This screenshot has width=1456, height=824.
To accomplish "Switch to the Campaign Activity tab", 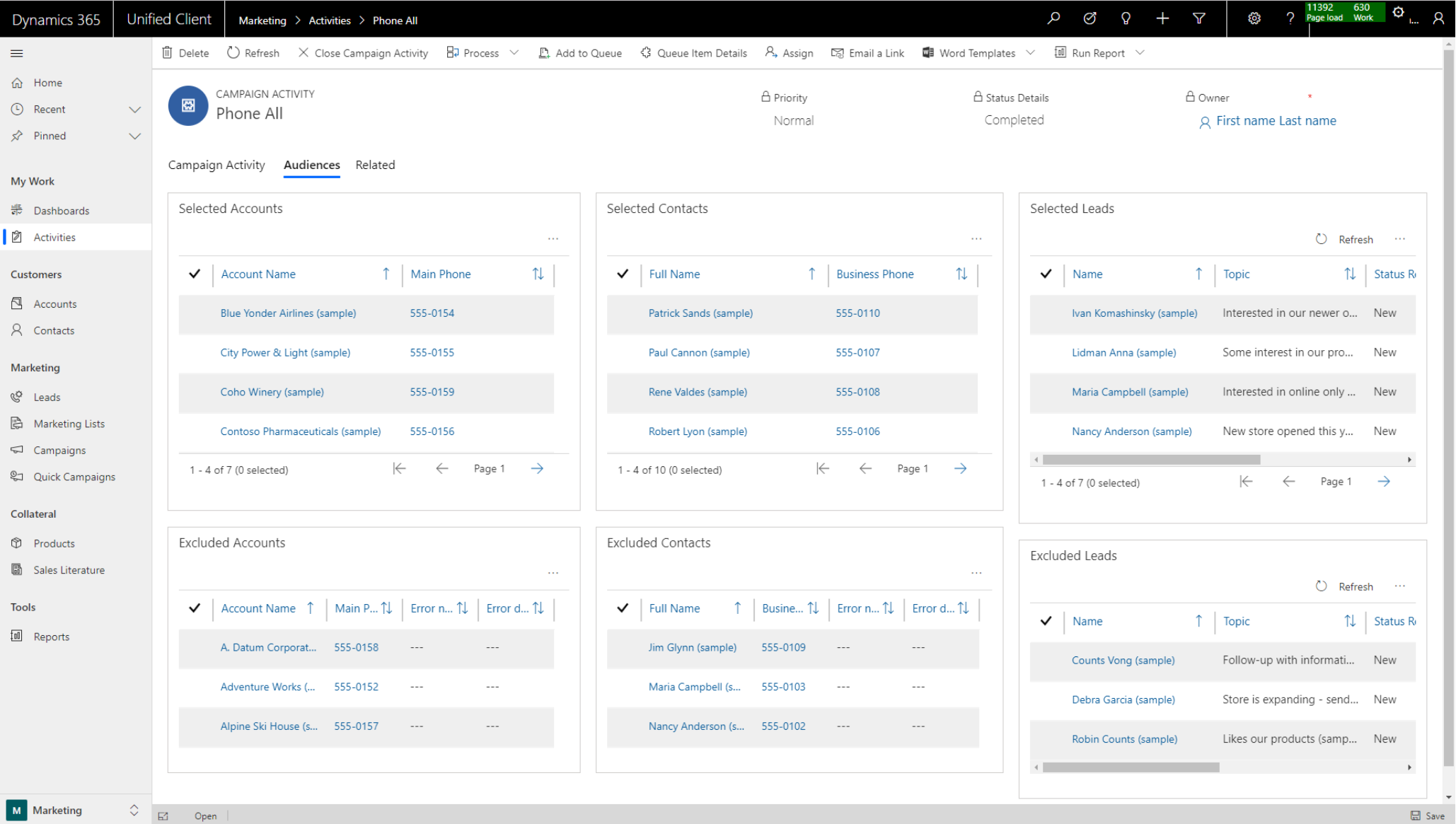I will coord(216,165).
